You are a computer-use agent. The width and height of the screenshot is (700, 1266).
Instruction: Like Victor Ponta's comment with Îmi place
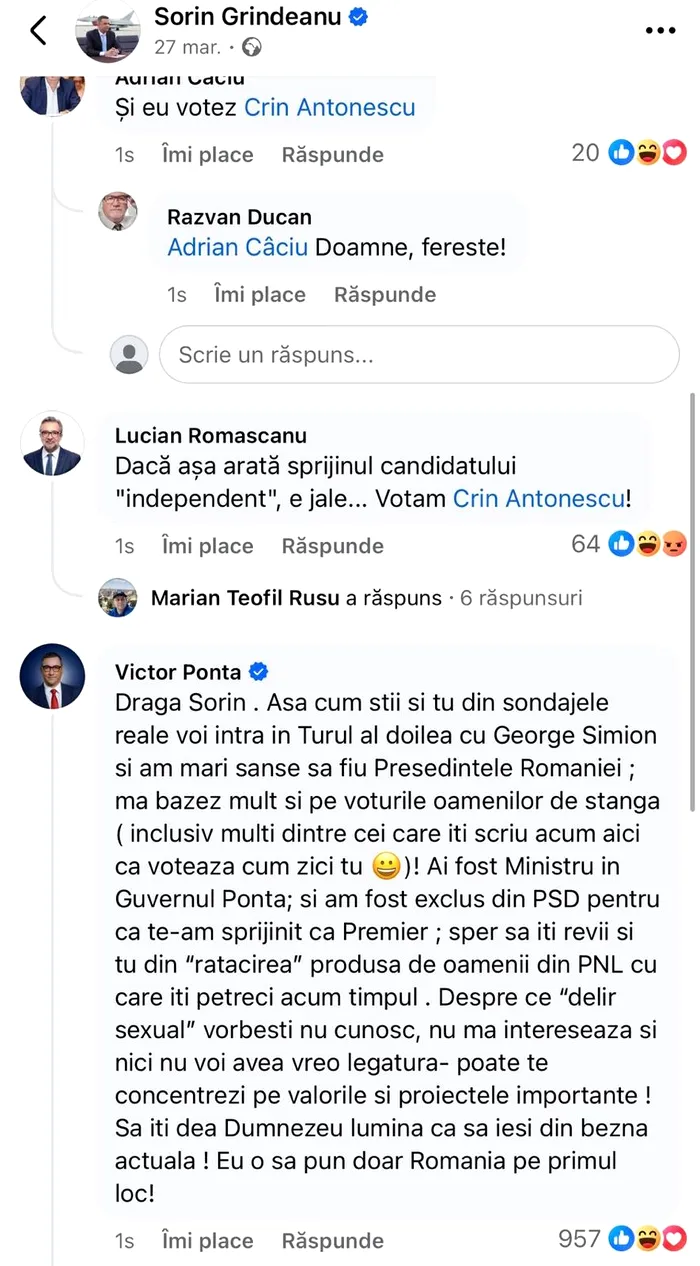207,1241
